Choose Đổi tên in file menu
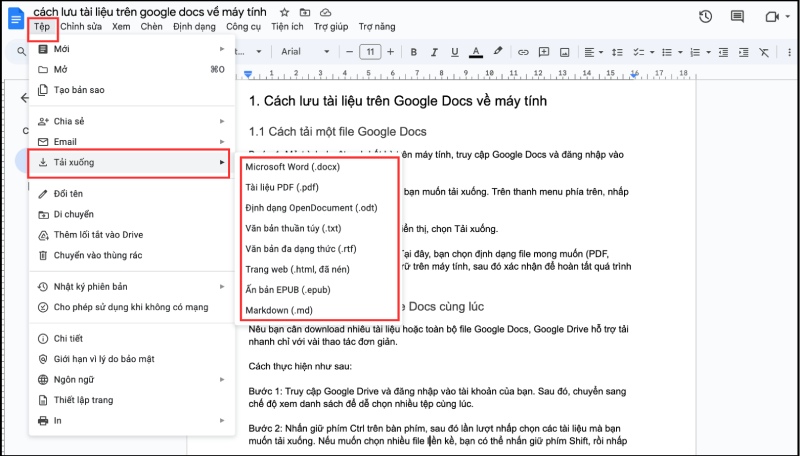 (x=132, y=194)
